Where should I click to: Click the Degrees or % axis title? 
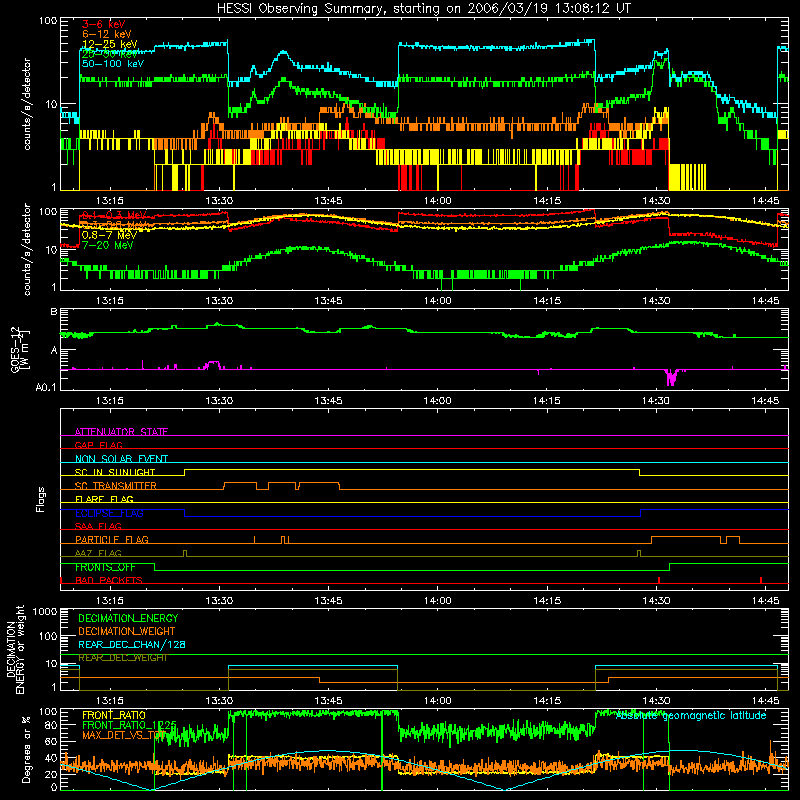click(x=26, y=749)
